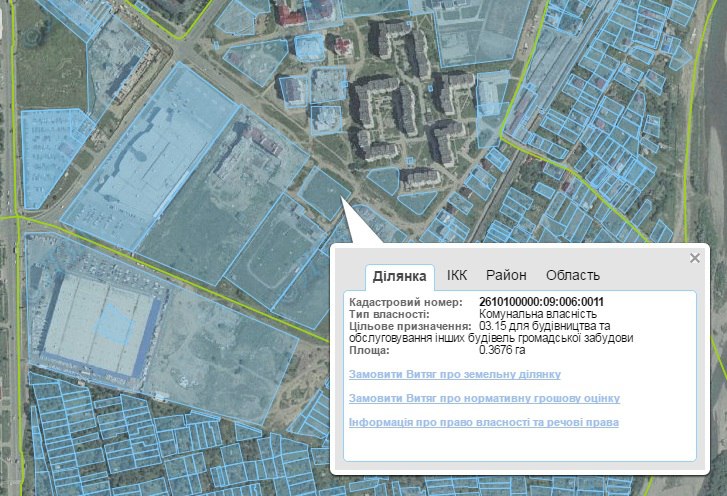The height and width of the screenshot is (496, 727).
Task: Open Замовити Витяг про земельну ділянку link
Action: point(455,374)
